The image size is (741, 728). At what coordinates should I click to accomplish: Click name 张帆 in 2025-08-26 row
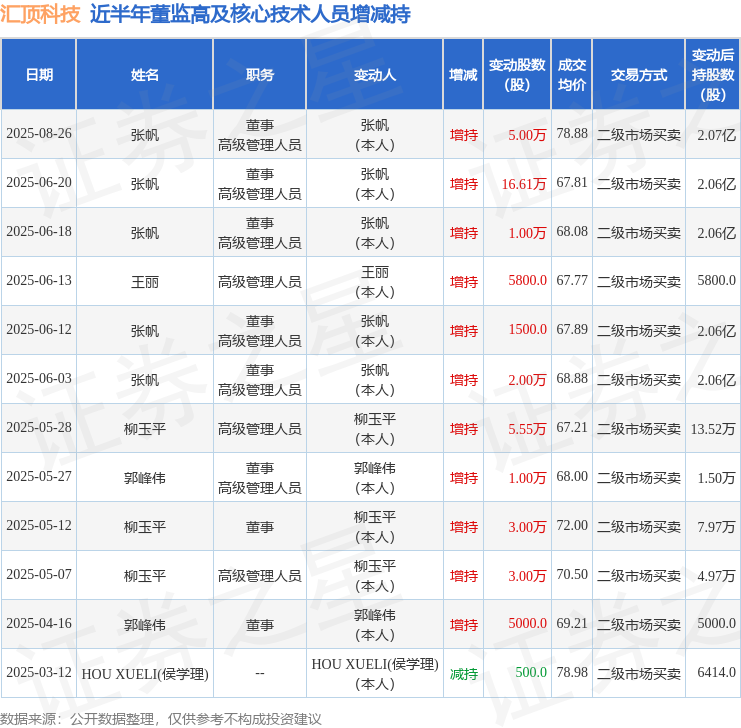tap(145, 135)
